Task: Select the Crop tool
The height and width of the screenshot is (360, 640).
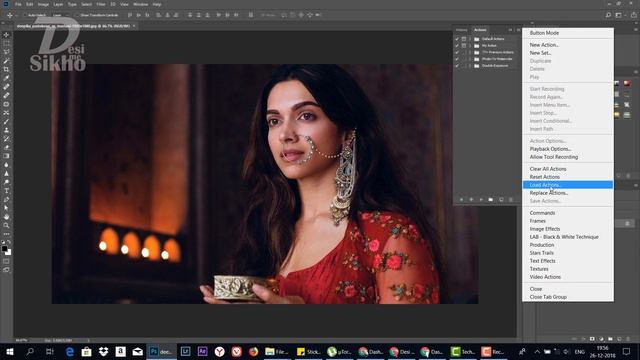Action: pos(6,69)
